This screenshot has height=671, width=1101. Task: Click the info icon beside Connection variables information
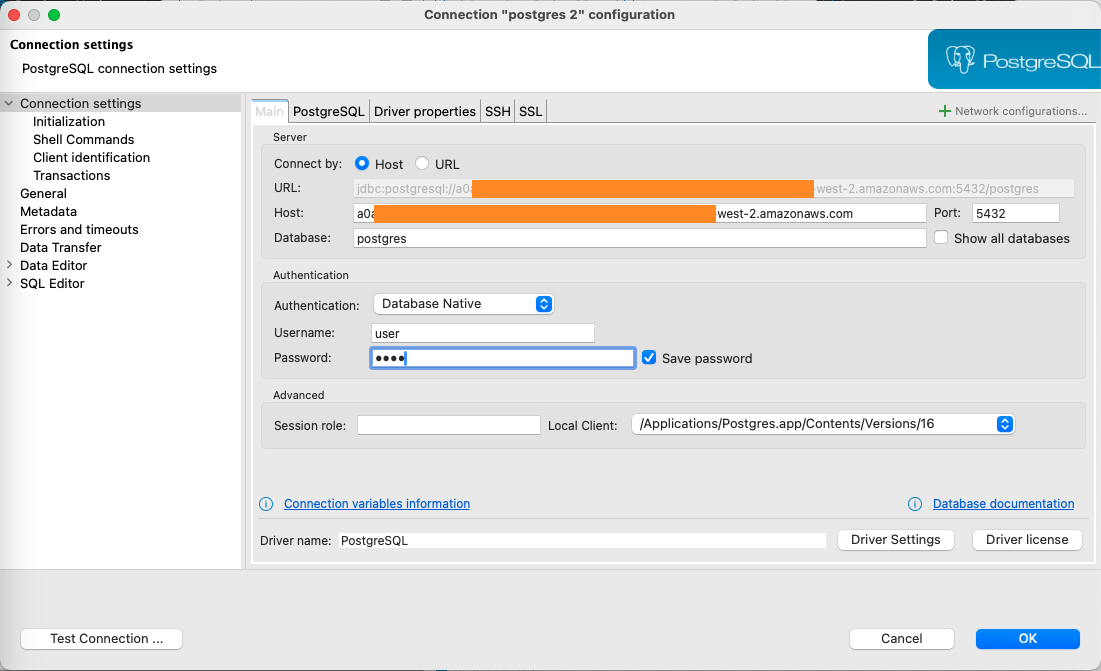266,504
